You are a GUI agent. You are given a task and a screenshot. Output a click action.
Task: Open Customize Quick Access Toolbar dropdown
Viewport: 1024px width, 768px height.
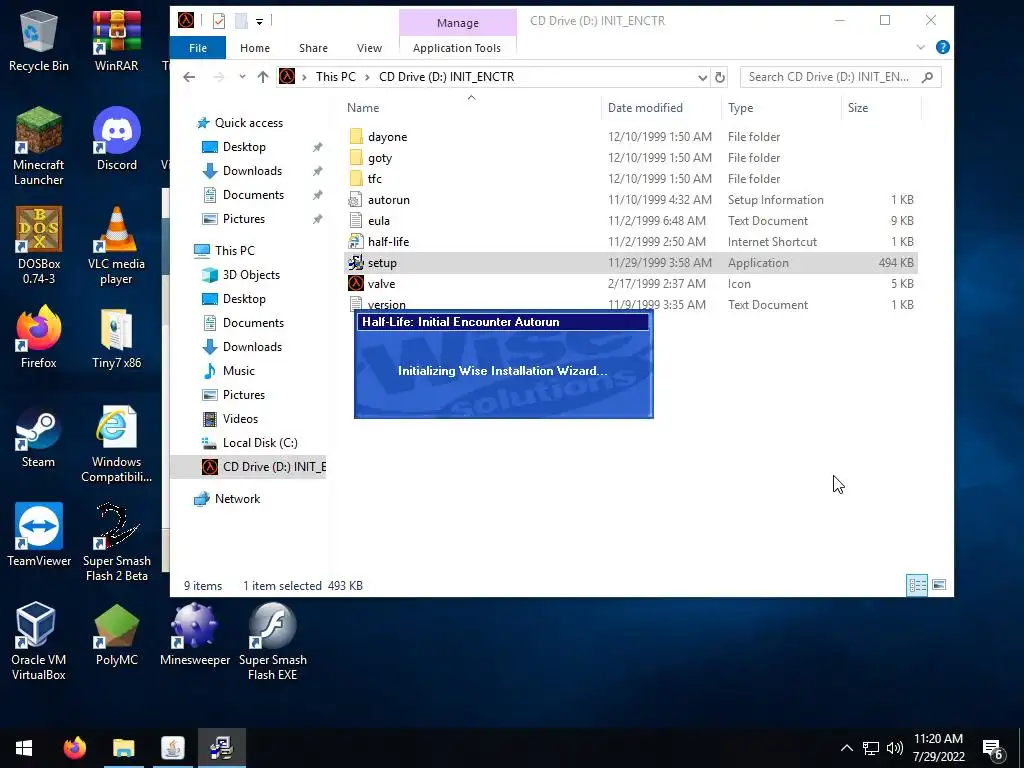tap(259, 22)
